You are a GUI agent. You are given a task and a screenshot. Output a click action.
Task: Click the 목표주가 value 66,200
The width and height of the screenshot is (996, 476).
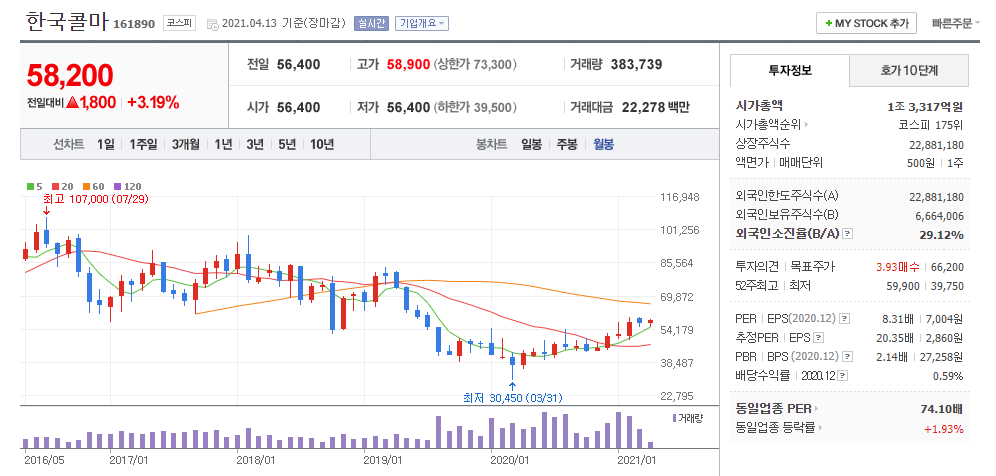947,268
